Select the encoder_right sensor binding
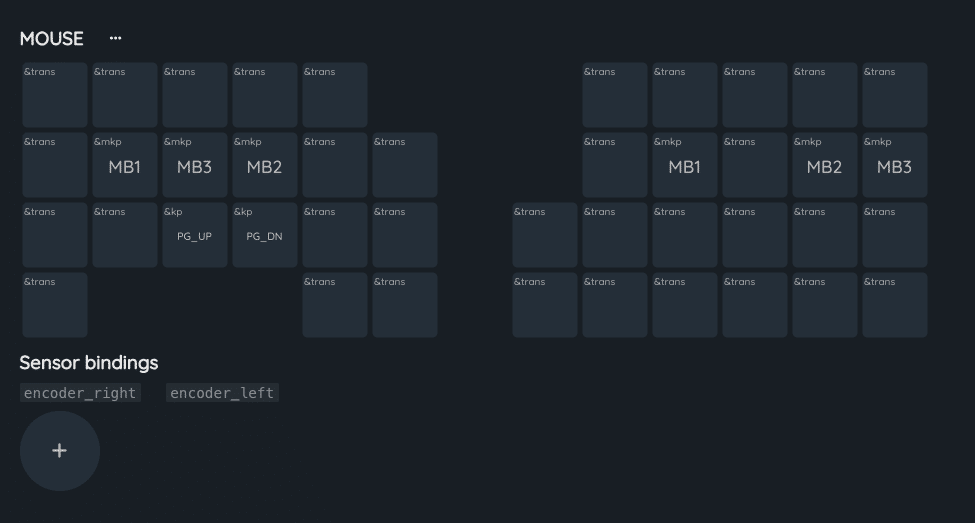Viewport: 975px width, 523px height. [x=80, y=393]
